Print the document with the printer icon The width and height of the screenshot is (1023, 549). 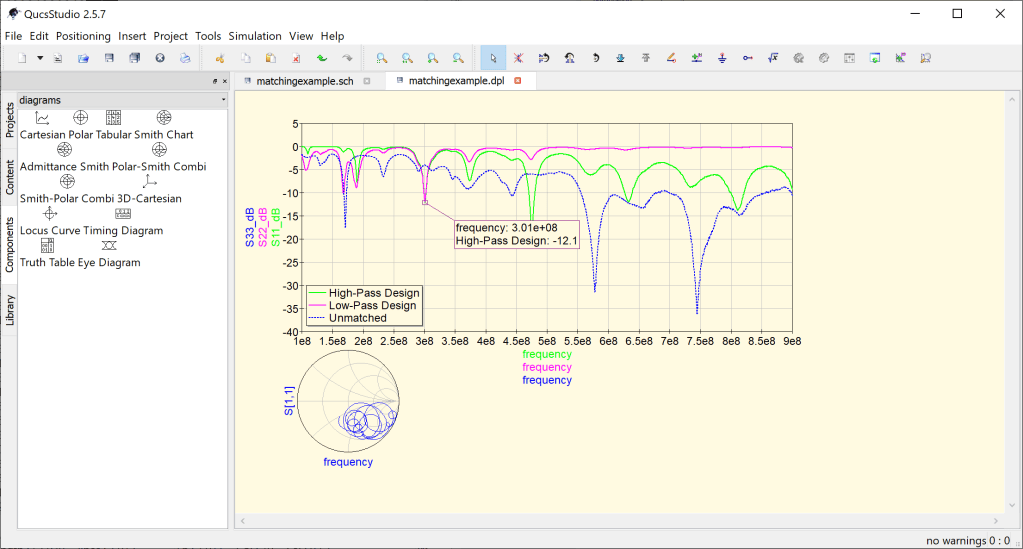pos(185,58)
